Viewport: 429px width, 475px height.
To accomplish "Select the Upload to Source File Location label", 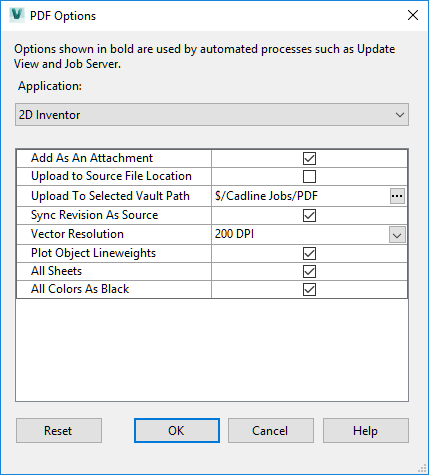I will [111, 176].
